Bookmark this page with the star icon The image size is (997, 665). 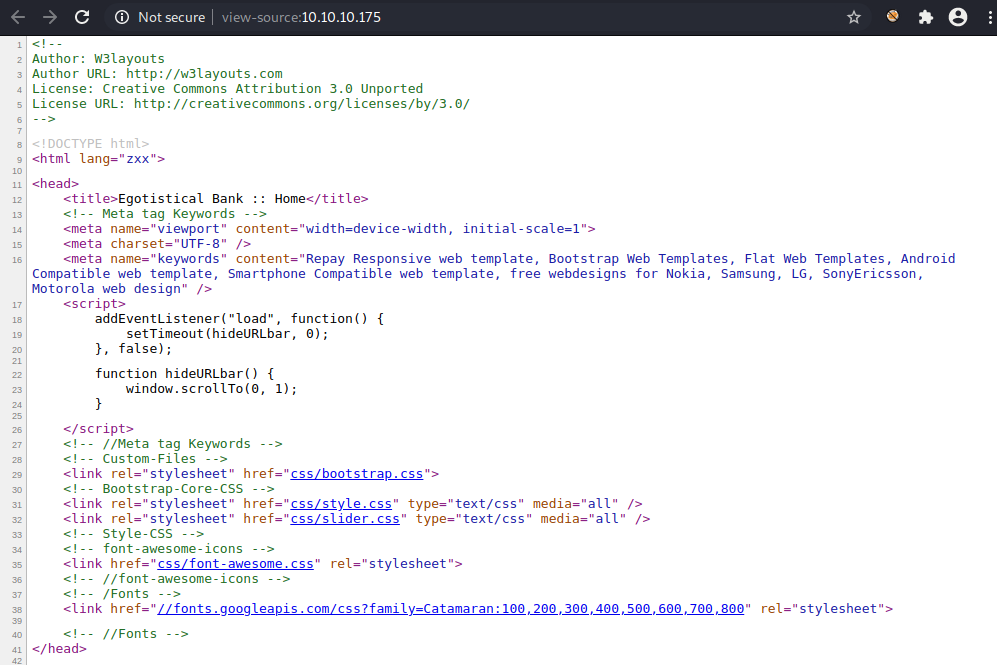click(854, 17)
